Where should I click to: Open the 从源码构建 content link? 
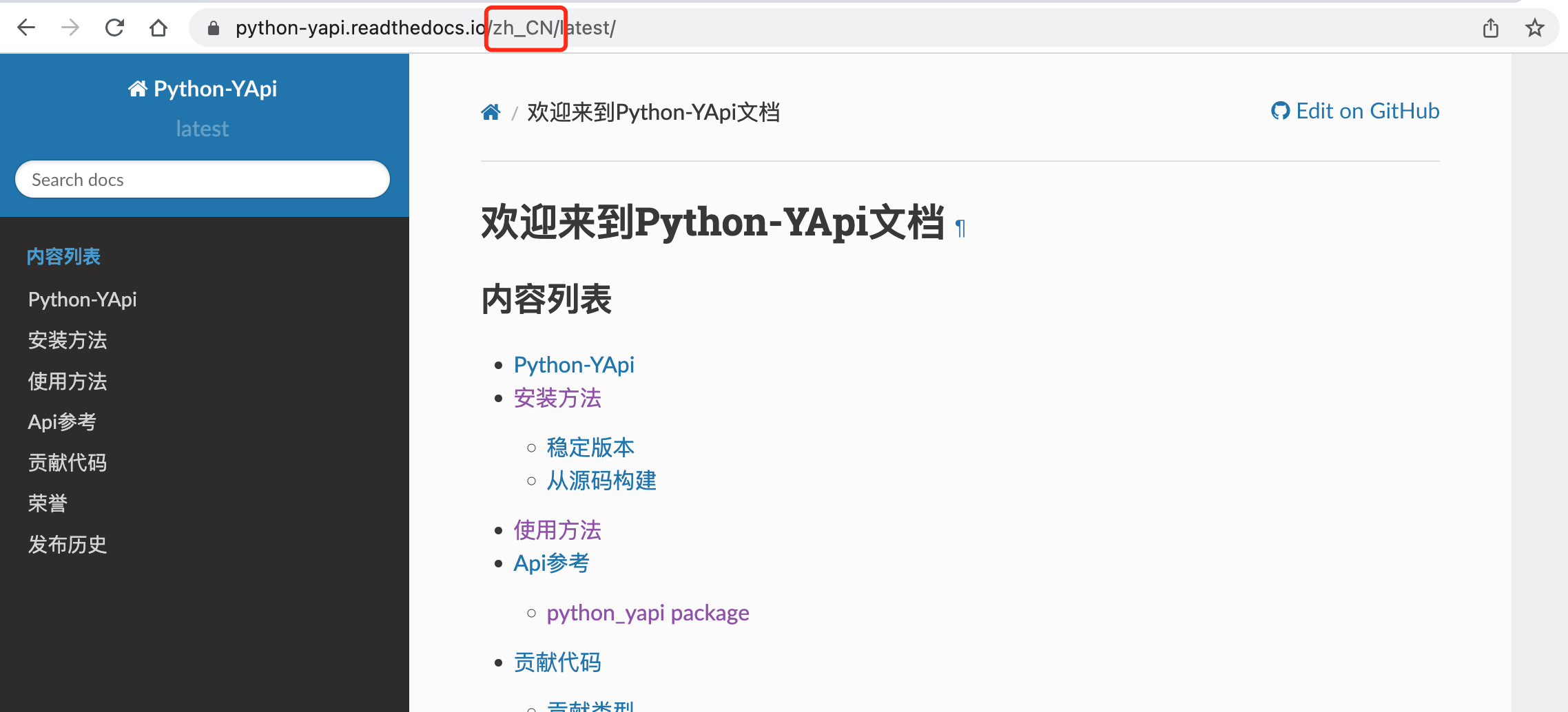coord(601,481)
